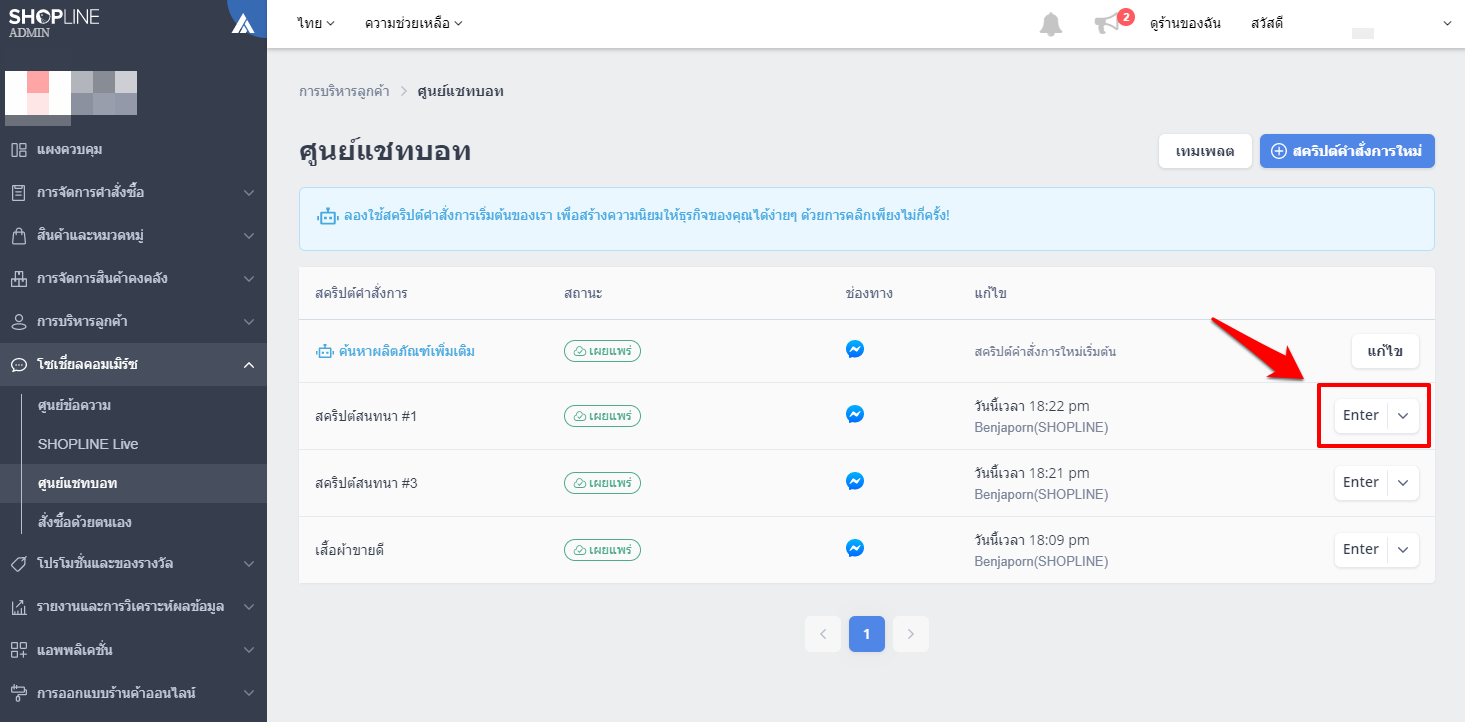The width and height of the screenshot is (1465, 722).
Task: Click Messenger icon in เสื้อผ้าขายดี row
Action: pyautogui.click(x=855, y=548)
